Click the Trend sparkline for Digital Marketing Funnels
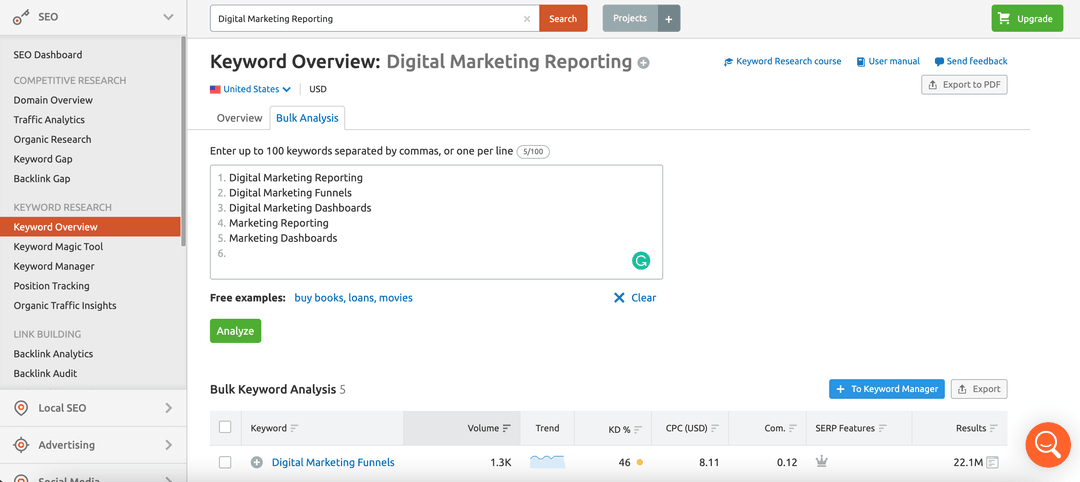The height and width of the screenshot is (482, 1080). click(x=548, y=462)
